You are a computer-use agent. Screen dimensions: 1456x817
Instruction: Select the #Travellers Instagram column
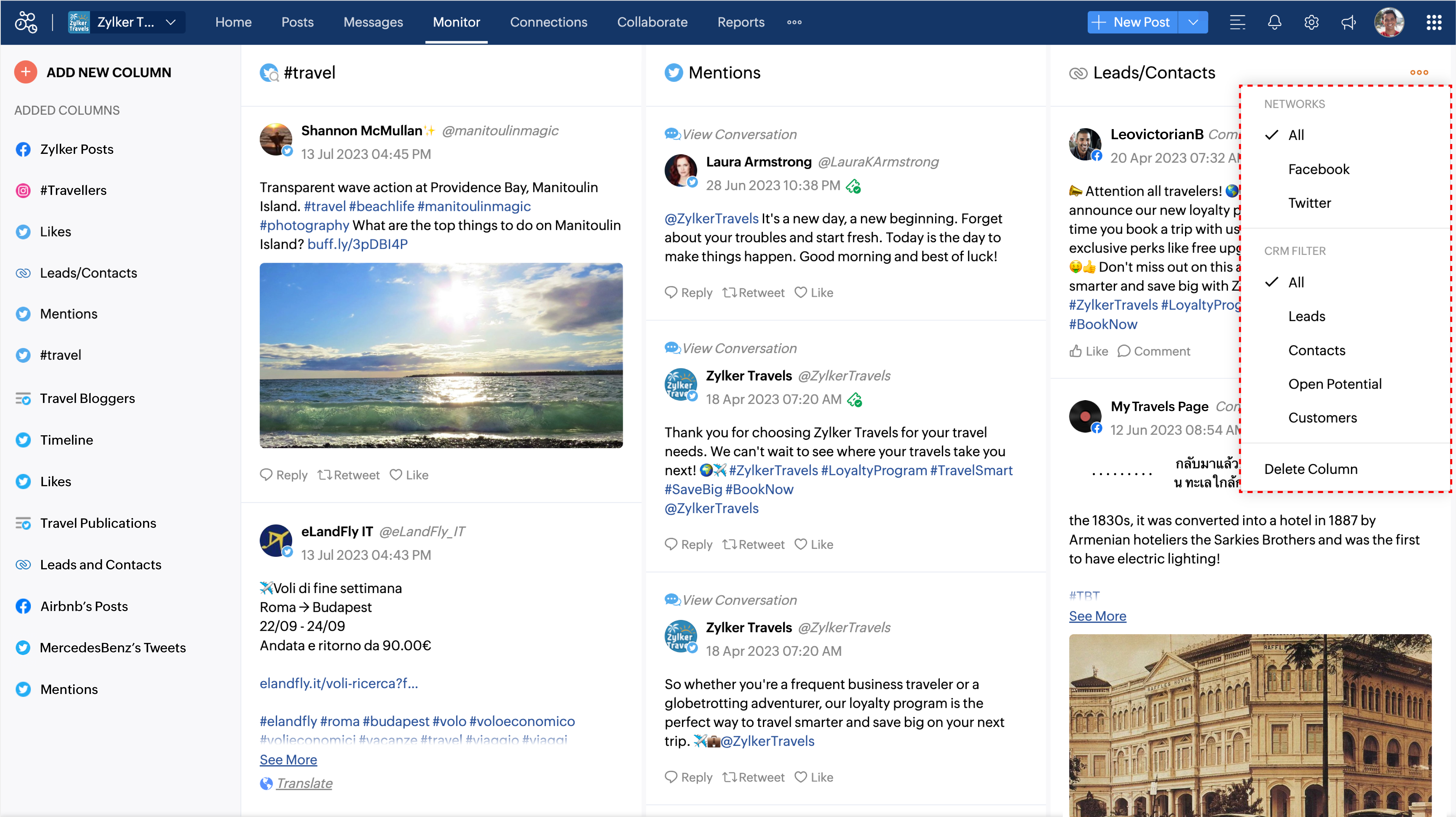(x=74, y=190)
